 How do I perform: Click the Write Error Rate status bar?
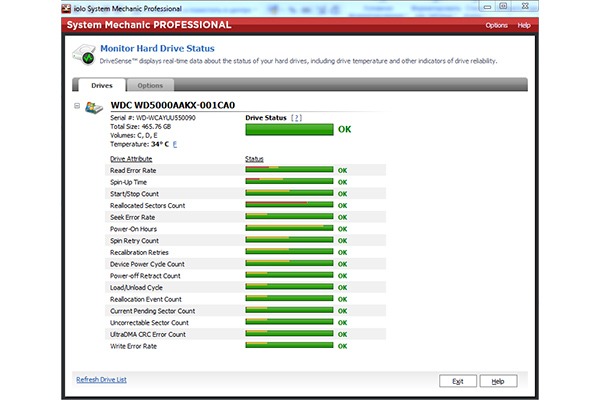pos(289,345)
